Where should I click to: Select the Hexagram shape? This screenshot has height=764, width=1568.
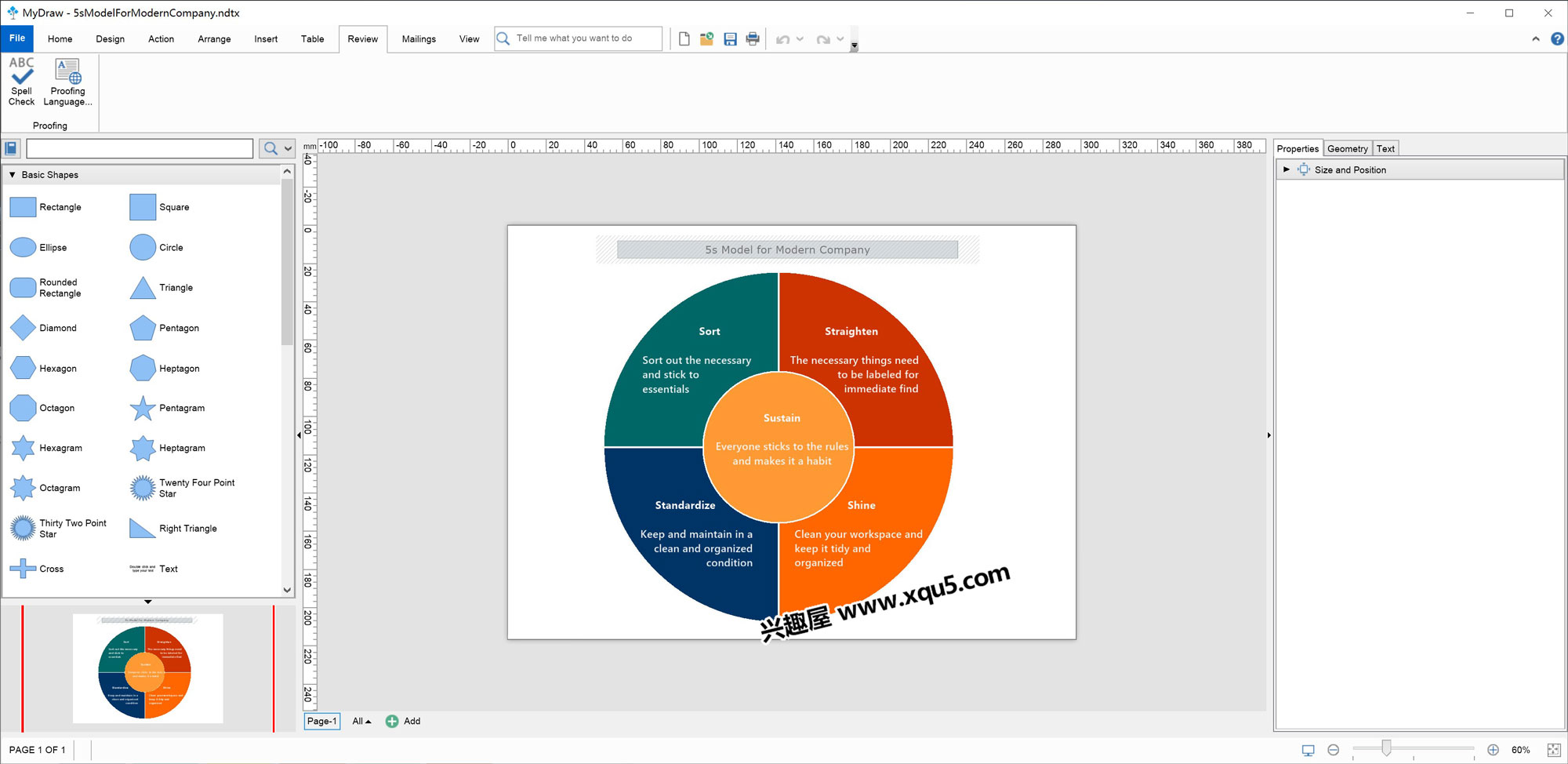45,448
